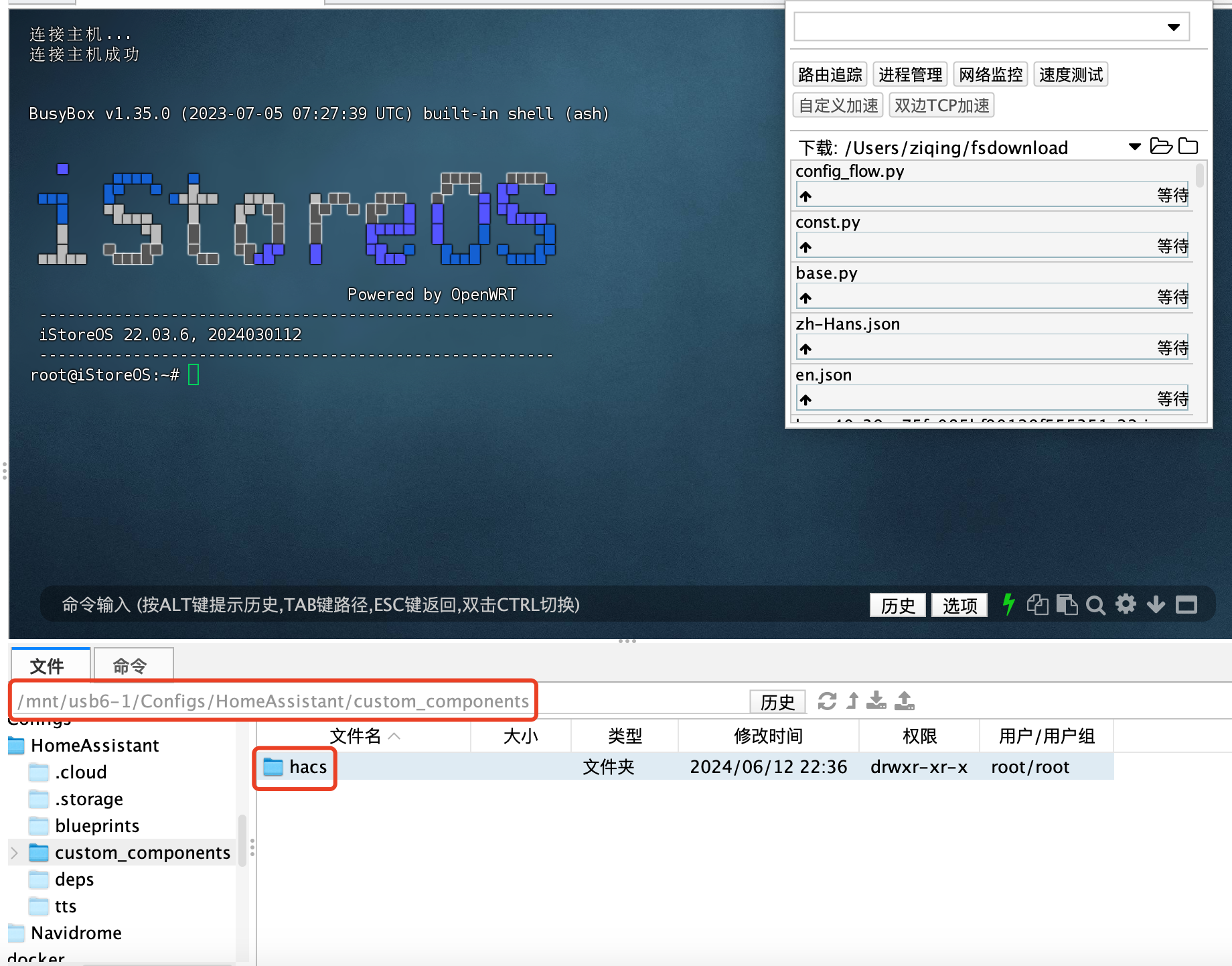
Task: Click upload arrow for zh-Hans.json transfer
Action: click(805, 348)
